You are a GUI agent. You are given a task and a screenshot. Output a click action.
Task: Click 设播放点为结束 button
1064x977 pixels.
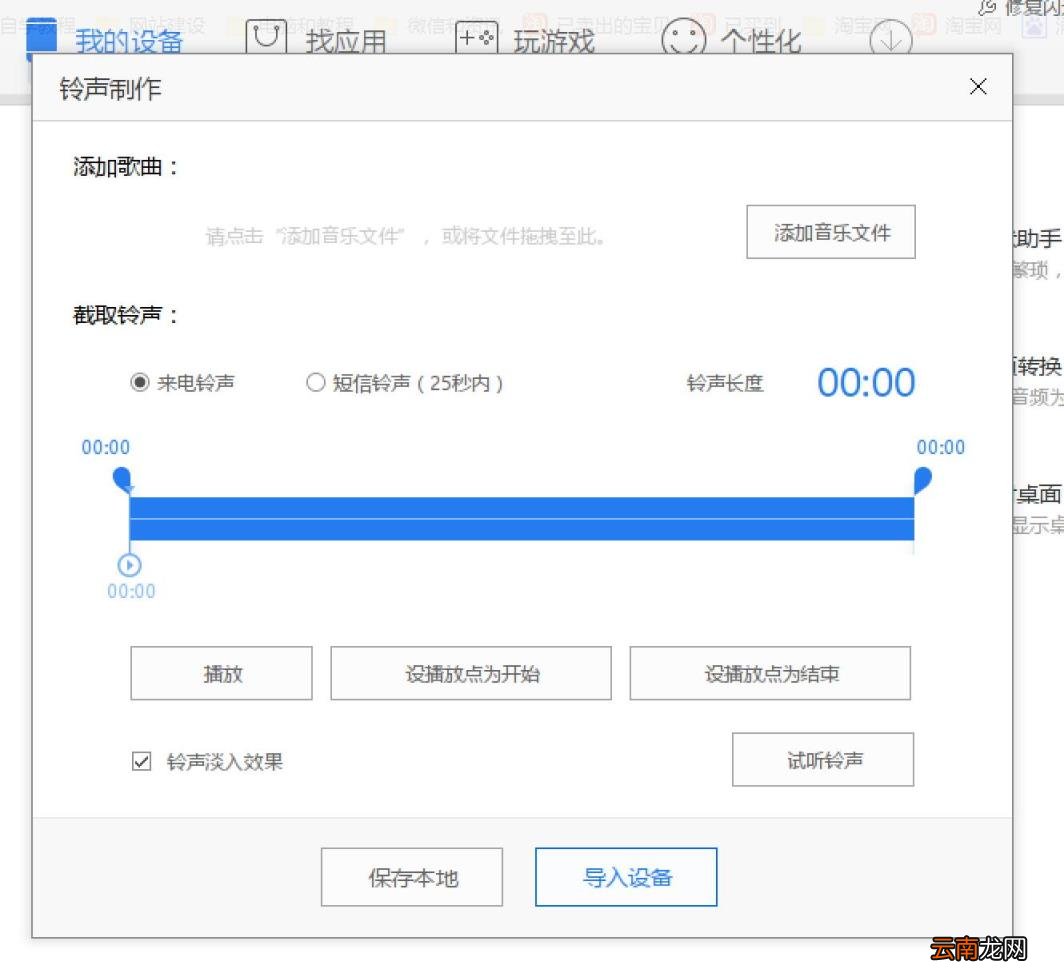click(x=770, y=673)
